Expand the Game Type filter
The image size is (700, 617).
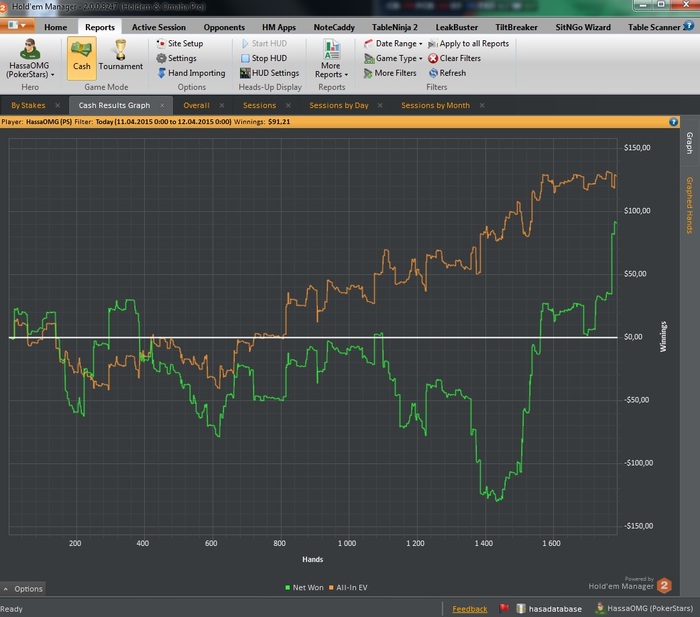[393, 58]
